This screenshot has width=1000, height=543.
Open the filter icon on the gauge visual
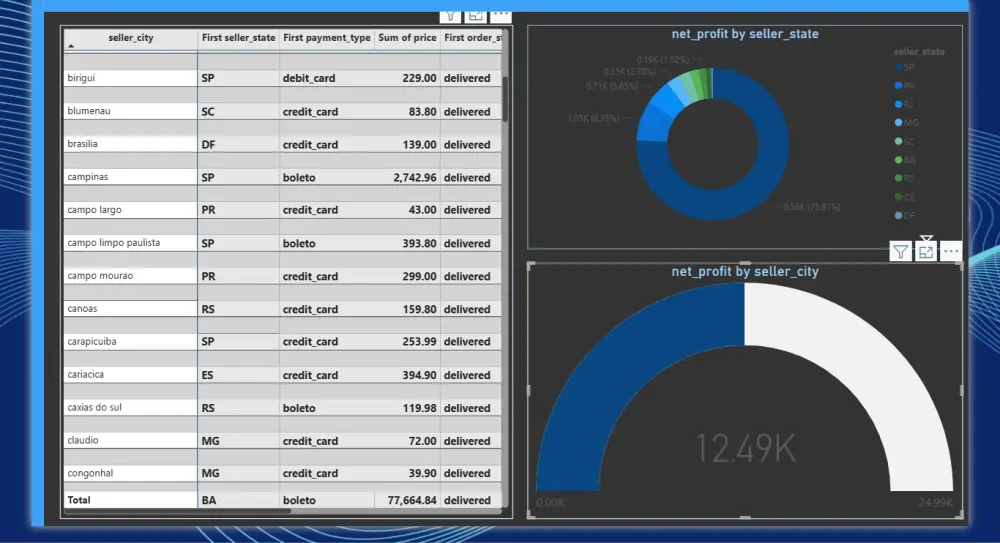coord(900,252)
